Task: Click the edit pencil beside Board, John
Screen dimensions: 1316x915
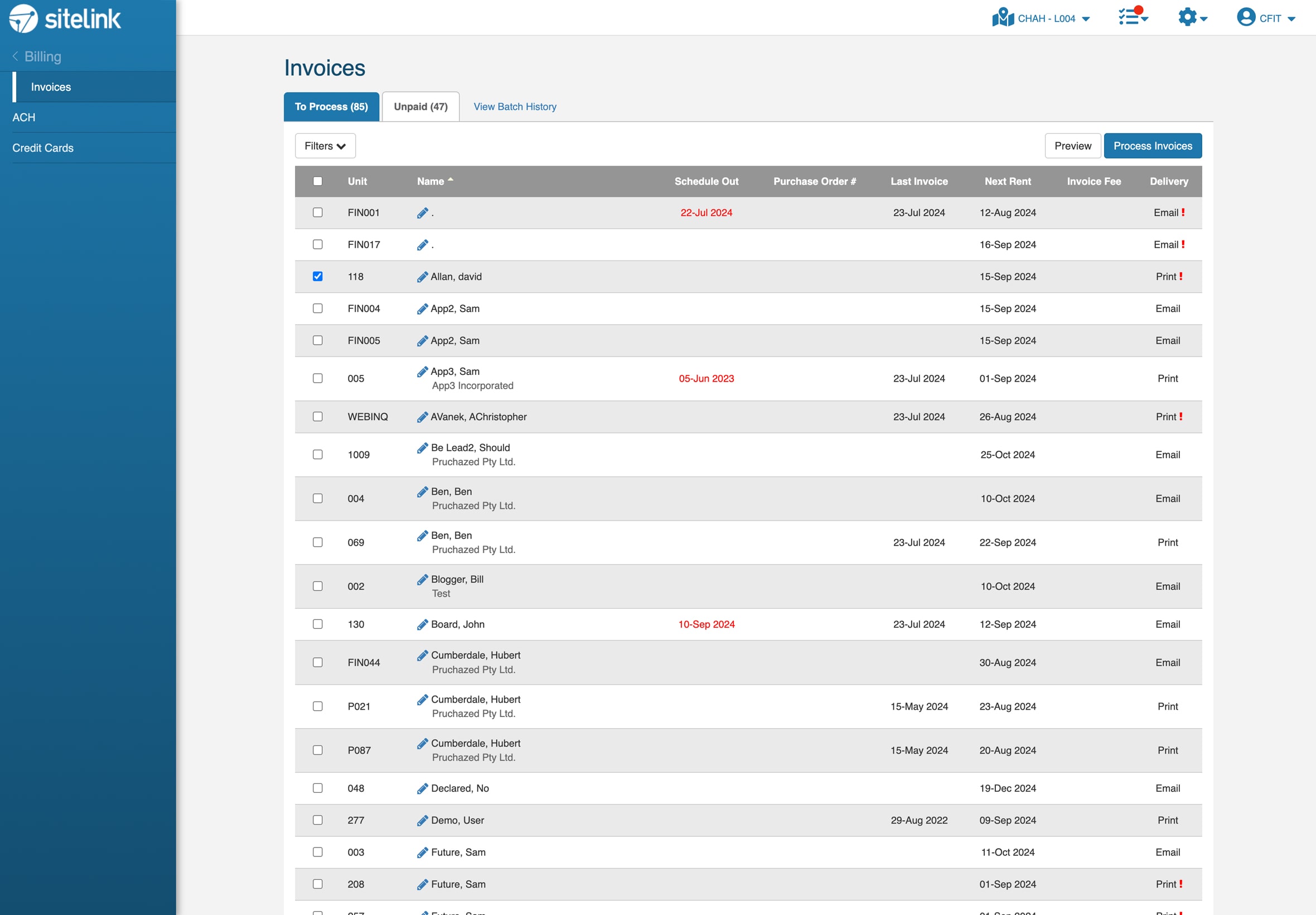Action: pos(422,624)
